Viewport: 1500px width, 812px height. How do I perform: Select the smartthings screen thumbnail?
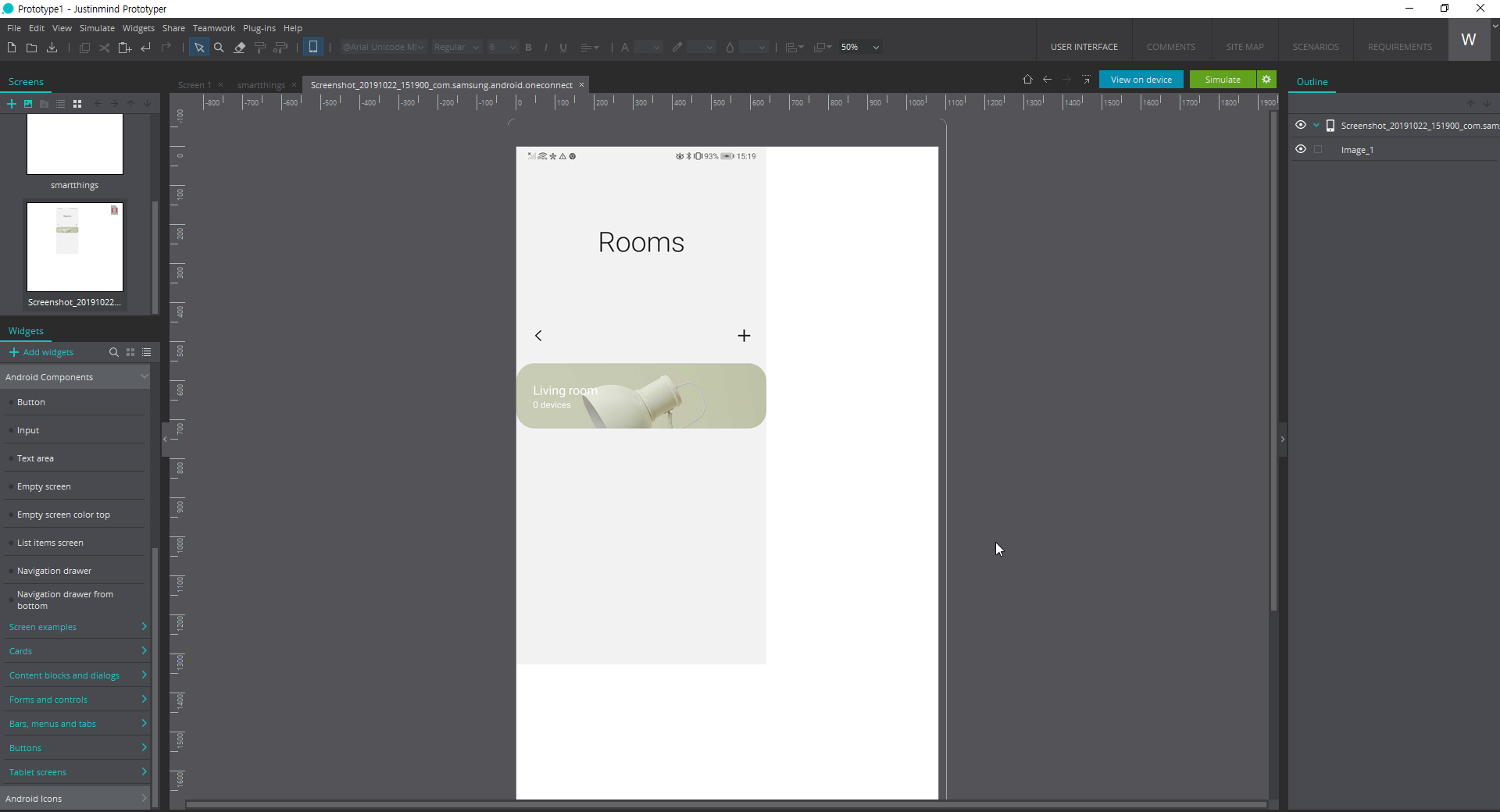tap(75, 144)
